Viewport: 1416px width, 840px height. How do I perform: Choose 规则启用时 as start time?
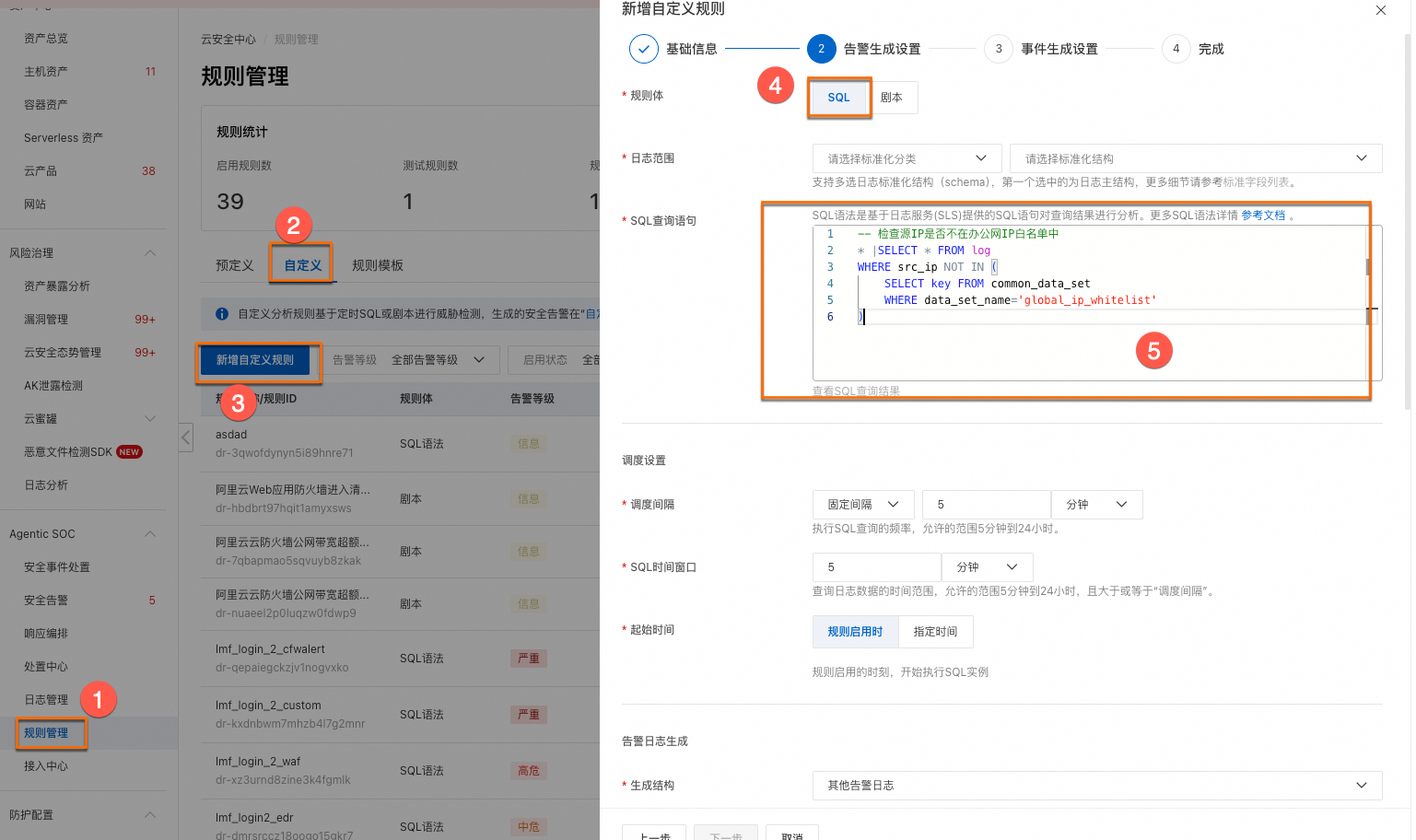pyautogui.click(x=856, y=632)
